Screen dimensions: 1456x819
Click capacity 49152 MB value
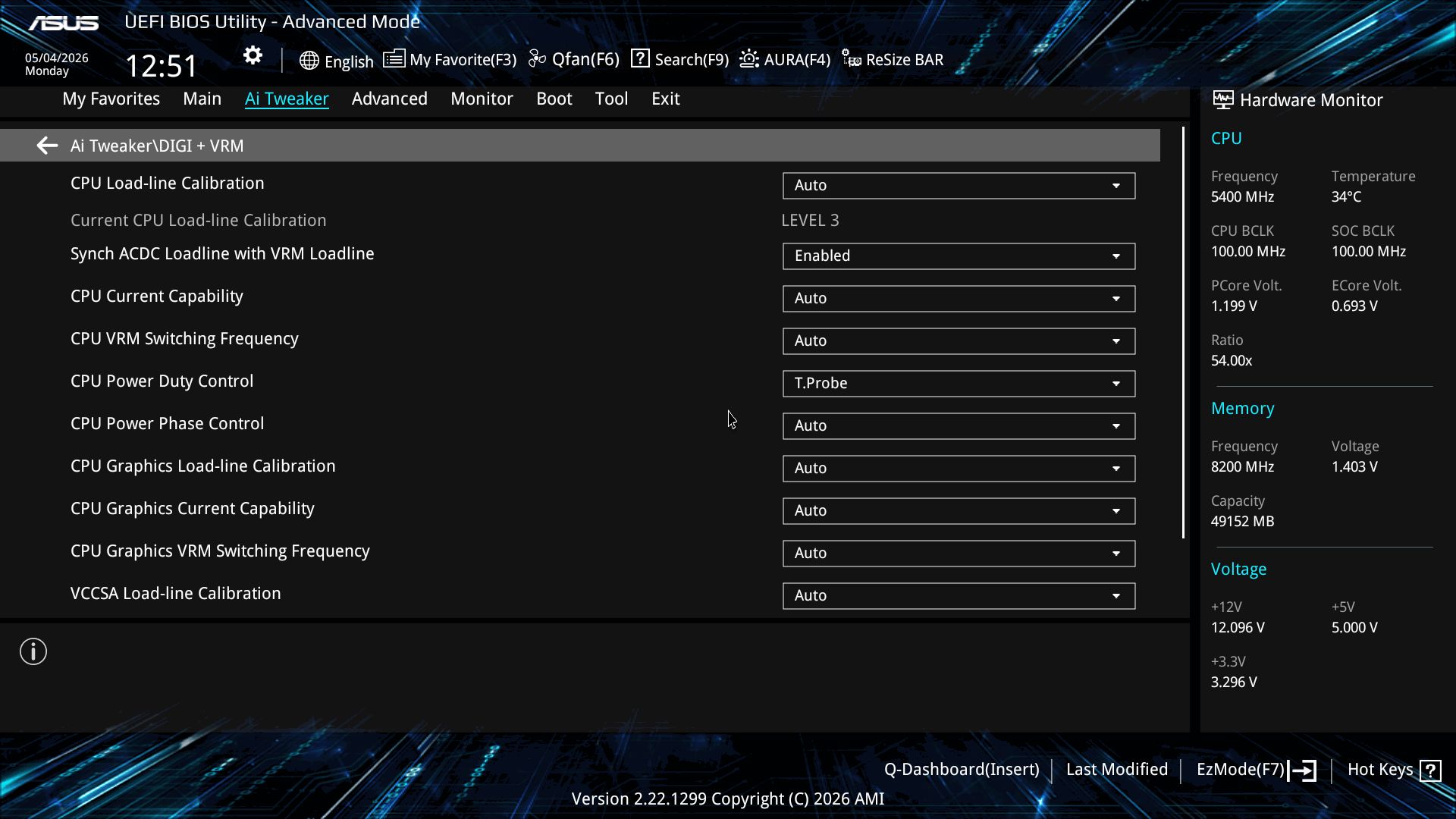tap(1242, 522)
